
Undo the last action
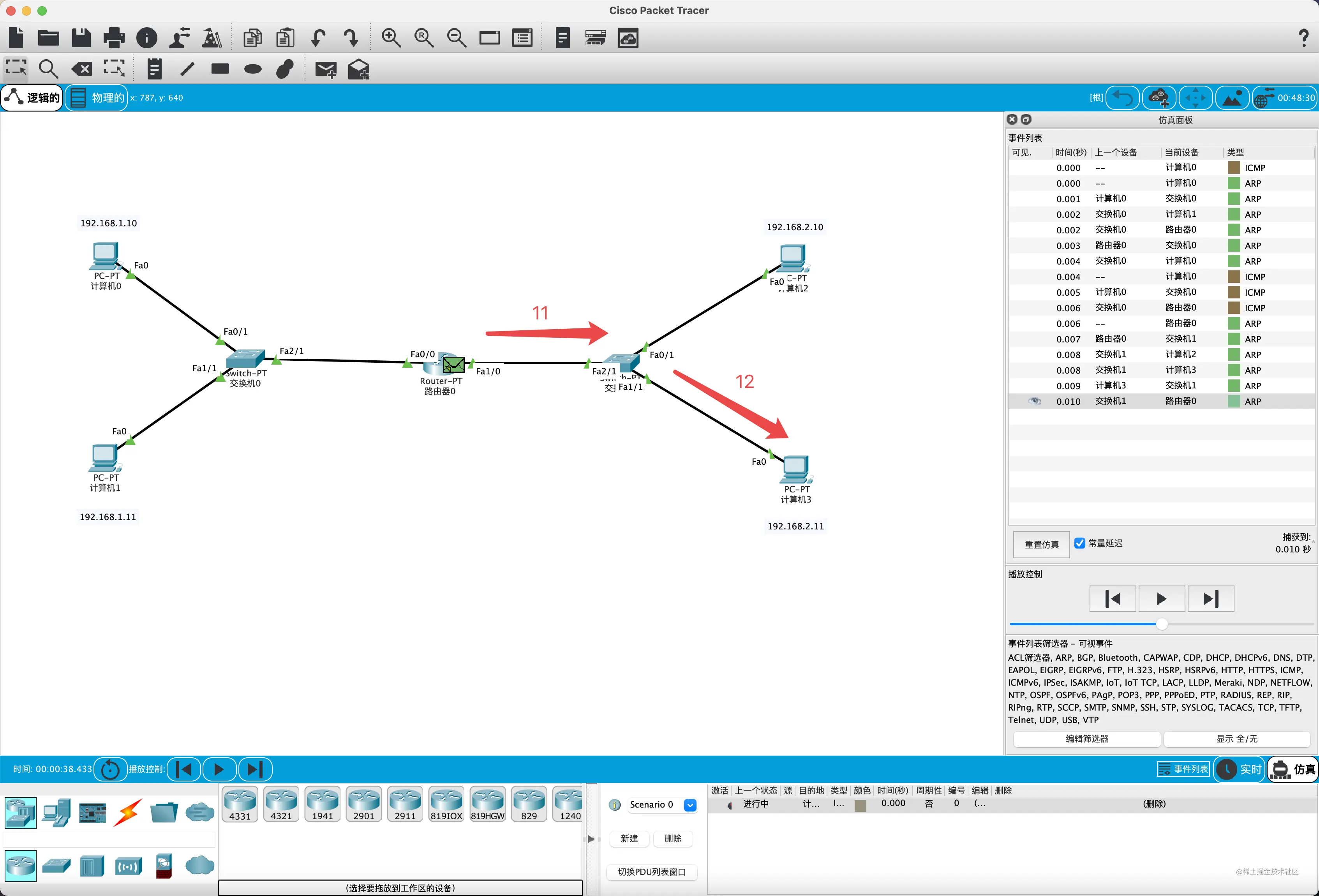pos(318,38)
